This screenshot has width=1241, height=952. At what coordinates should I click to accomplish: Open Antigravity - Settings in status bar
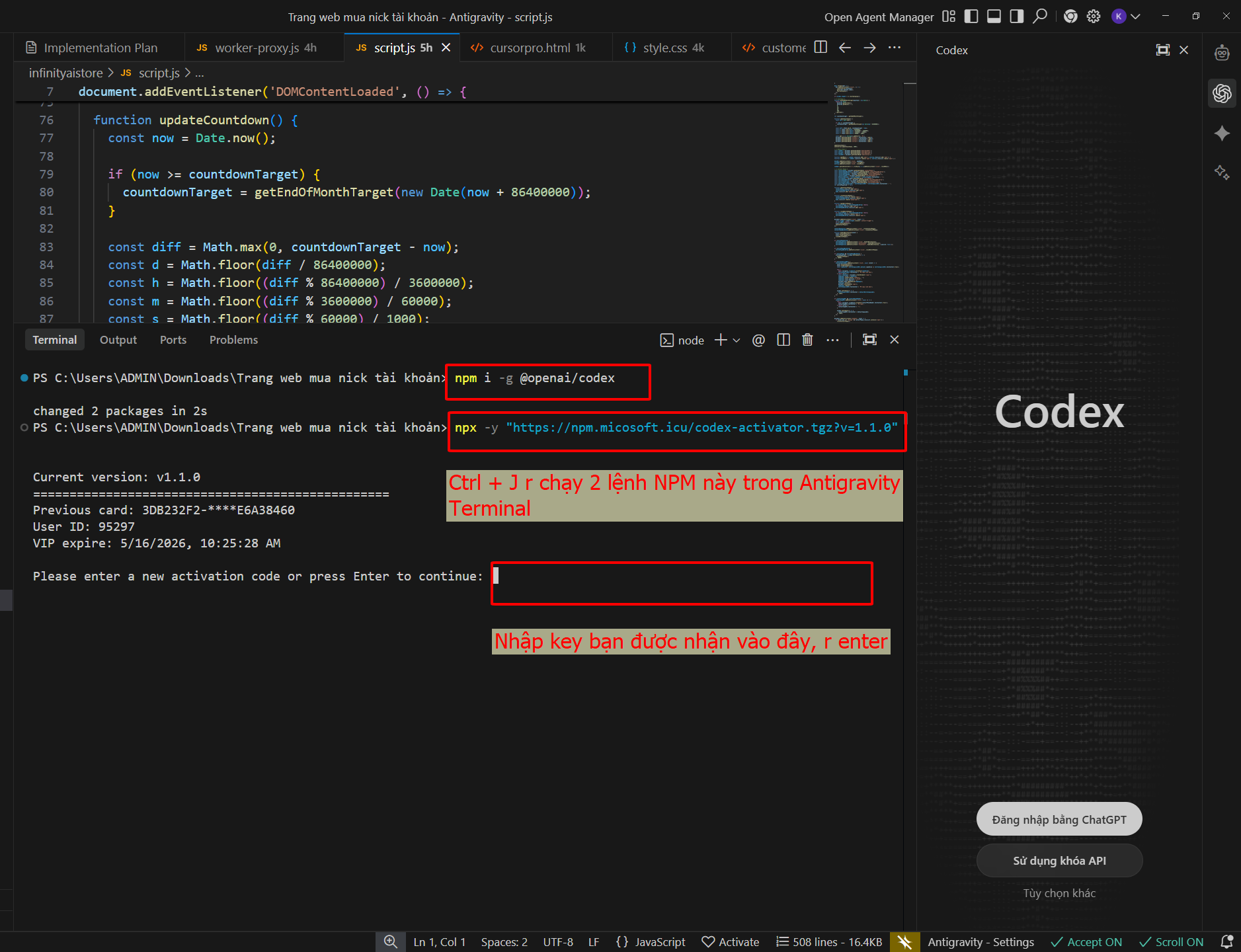(x=981, y=942)
